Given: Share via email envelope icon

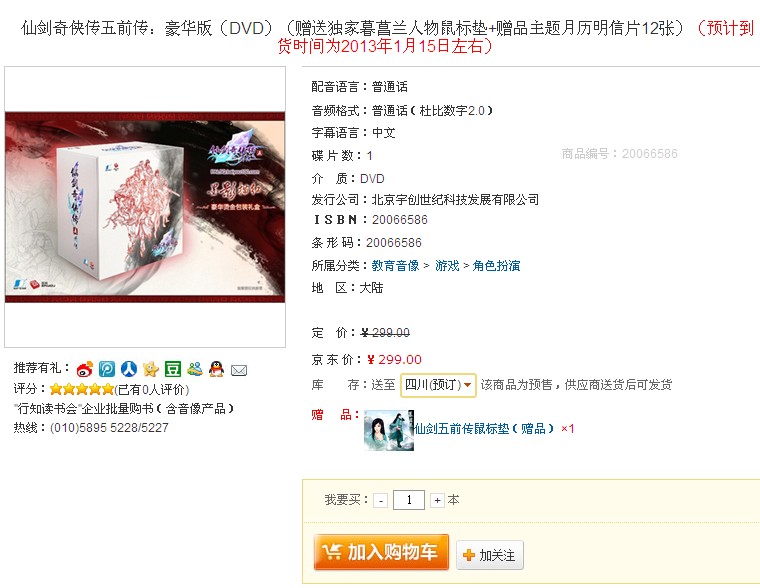Looking at the screenshot, I should pos(239,370).
